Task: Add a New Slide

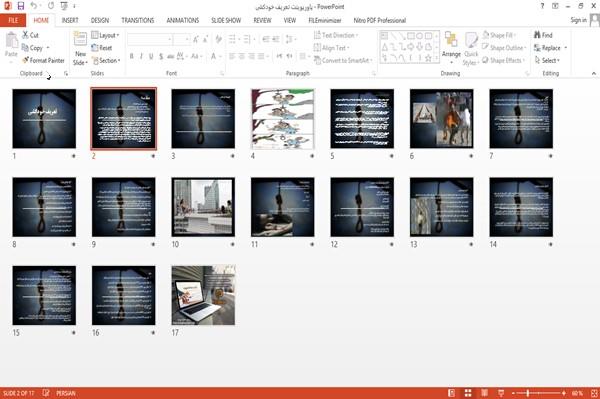Action: click(x=80, y=48)
